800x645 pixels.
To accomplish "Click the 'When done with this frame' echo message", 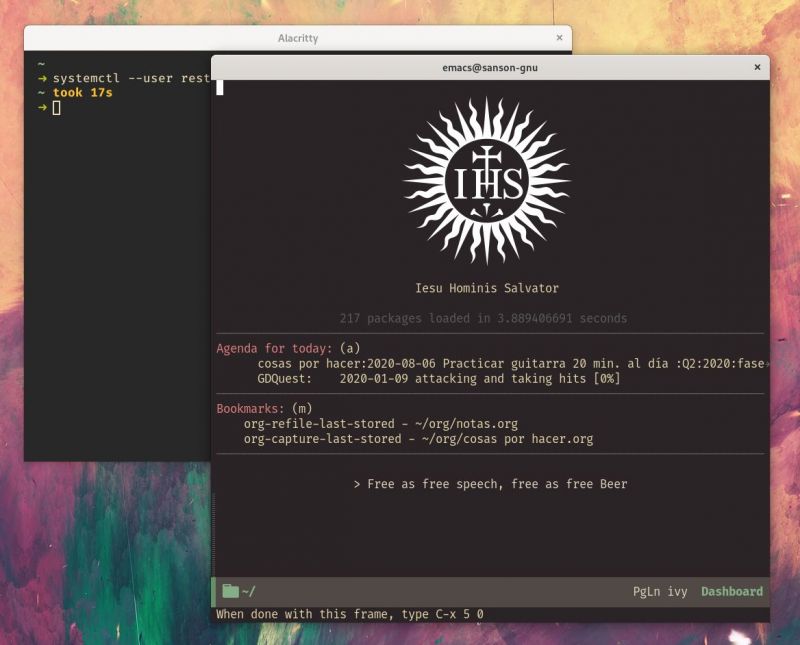I will [349, 614].
